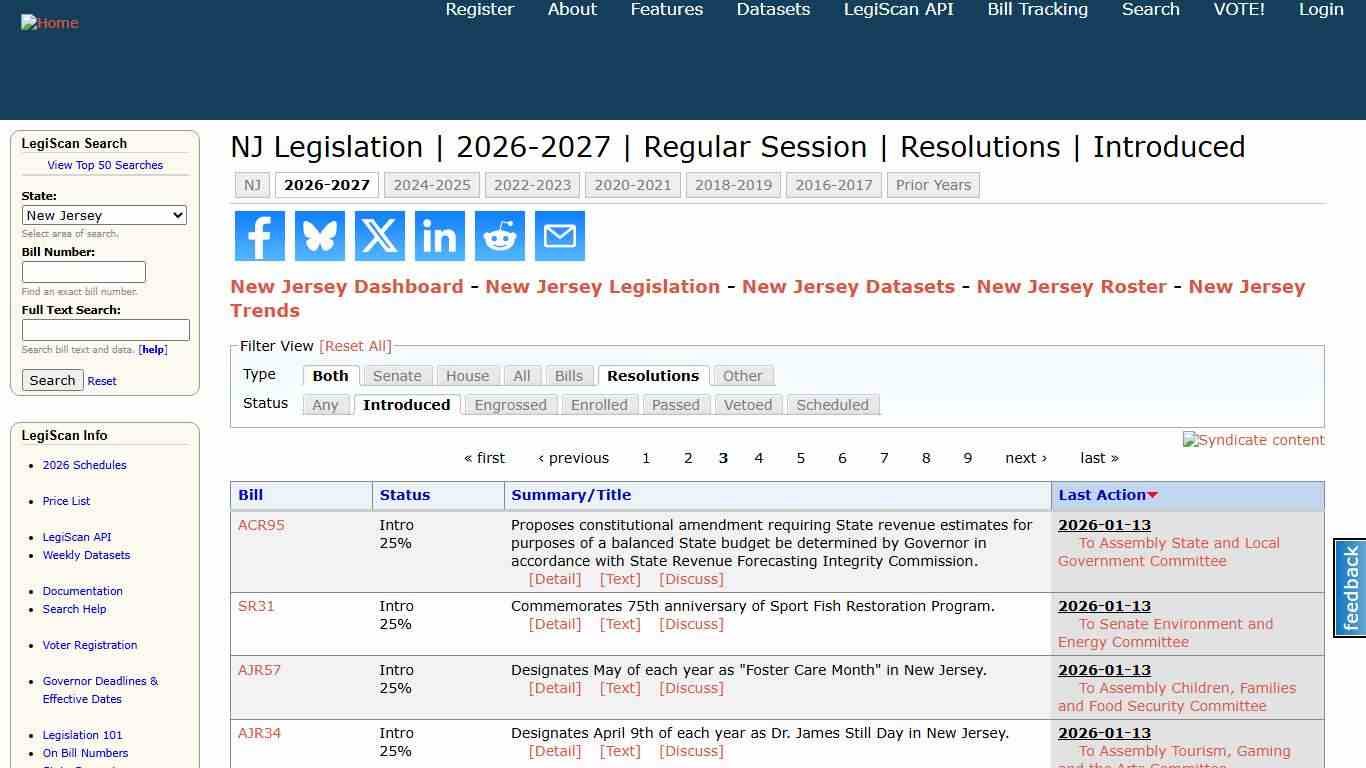Click the Search button in sidebar
The height and width of the screenshot is (768, 1366).
pos(52,380)
